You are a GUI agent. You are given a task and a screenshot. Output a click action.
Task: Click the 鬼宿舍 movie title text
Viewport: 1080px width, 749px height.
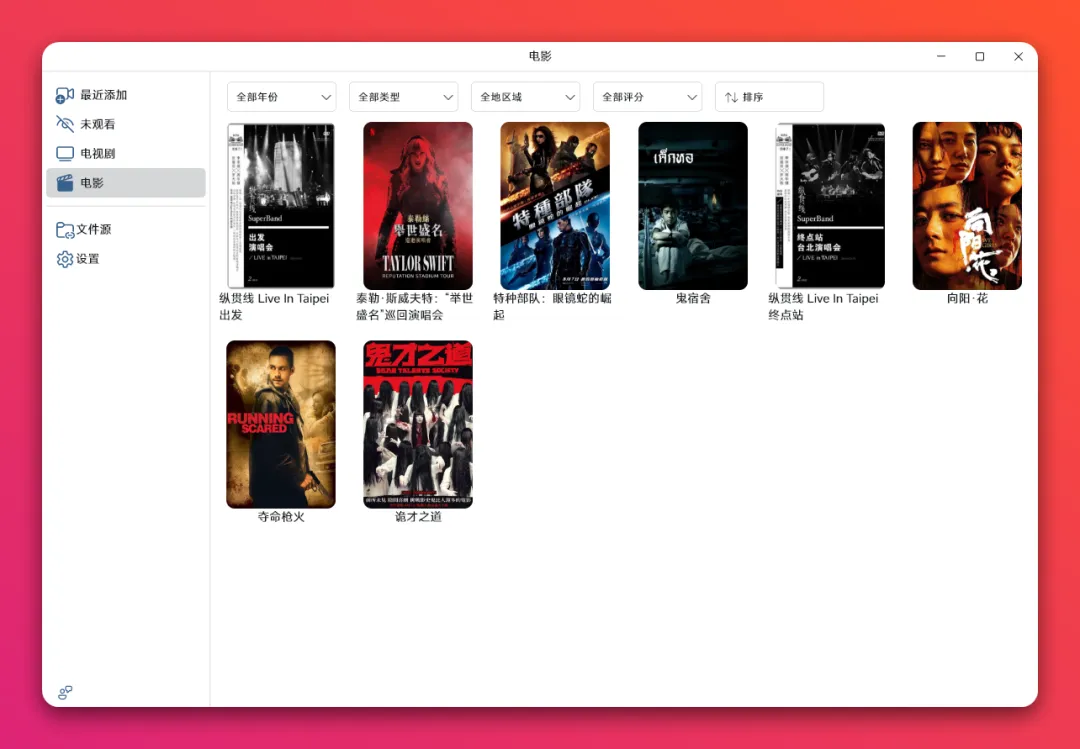pos(693,298)
